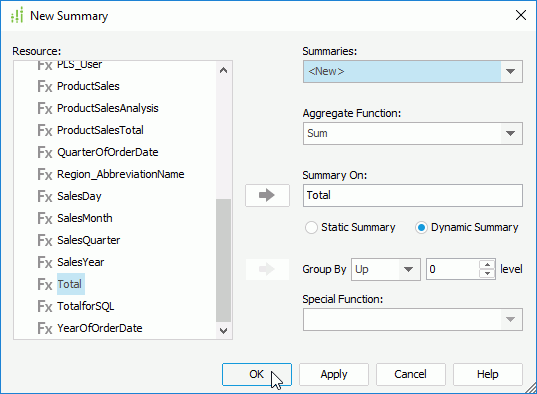Select the Dynamic Summary radio button
The height and width of the screenshot is (394, 537).
coord(421,227)
